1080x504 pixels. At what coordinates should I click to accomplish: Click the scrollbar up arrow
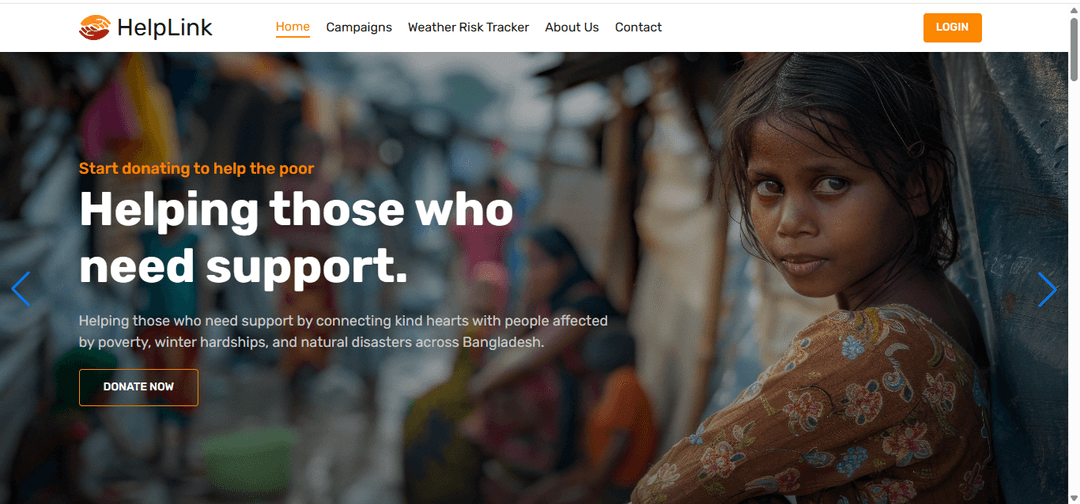[1074, 10]
